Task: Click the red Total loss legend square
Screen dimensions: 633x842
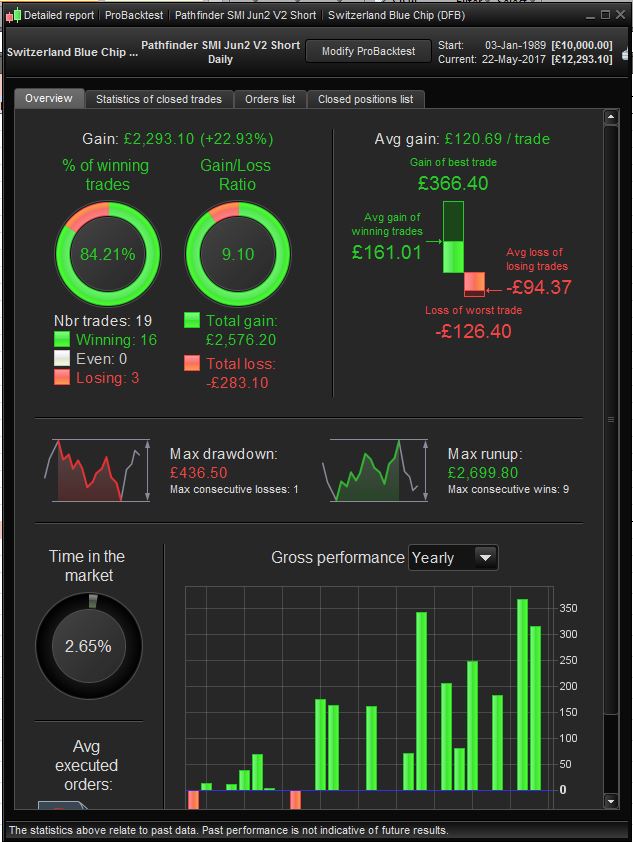Action: [192, 363]
